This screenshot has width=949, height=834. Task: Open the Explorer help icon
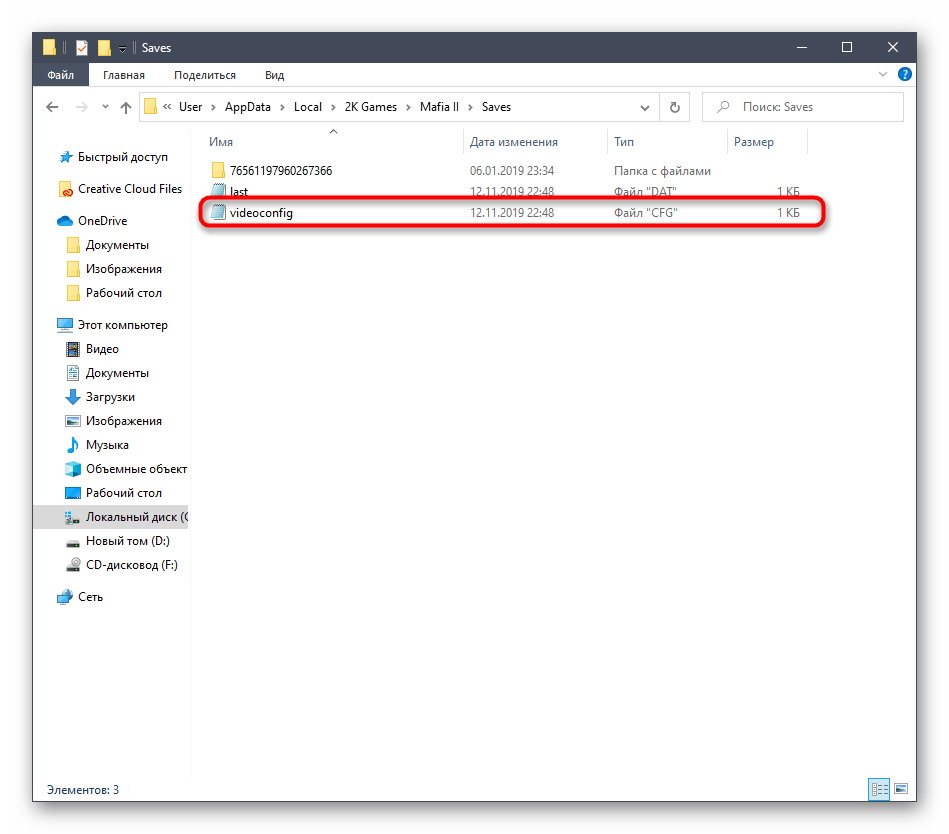(x=905, y=74)
